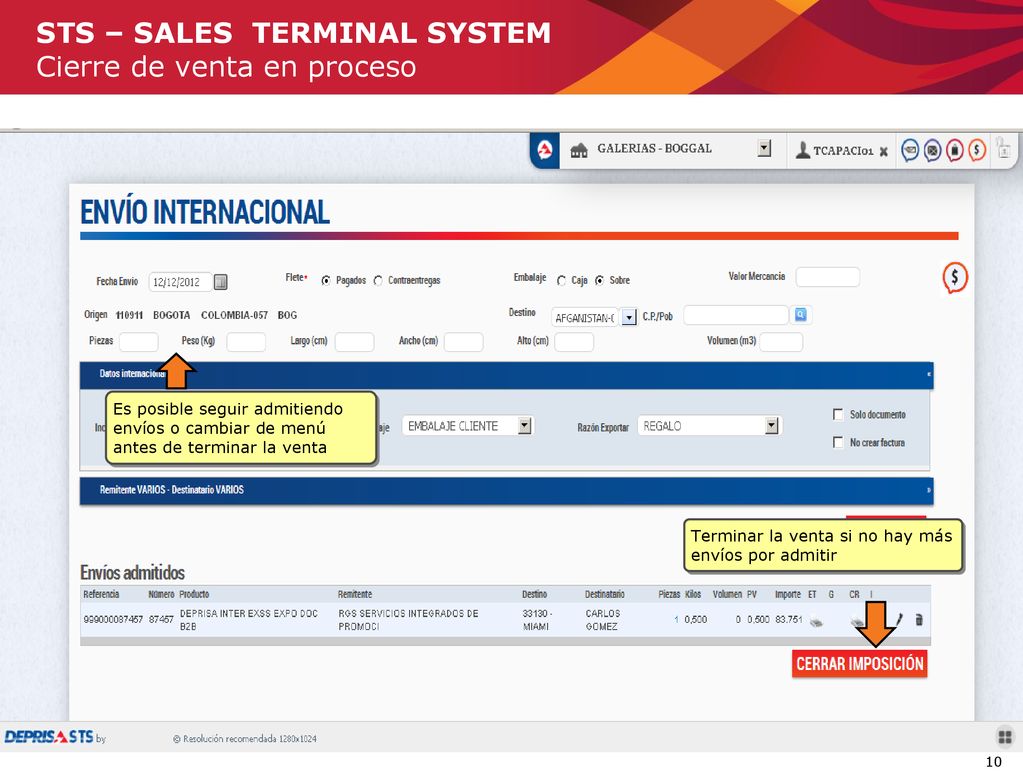This screenshot has width=1023, height=783.
Task: Print label with ET printer icon in row
Action: (816, 622)
